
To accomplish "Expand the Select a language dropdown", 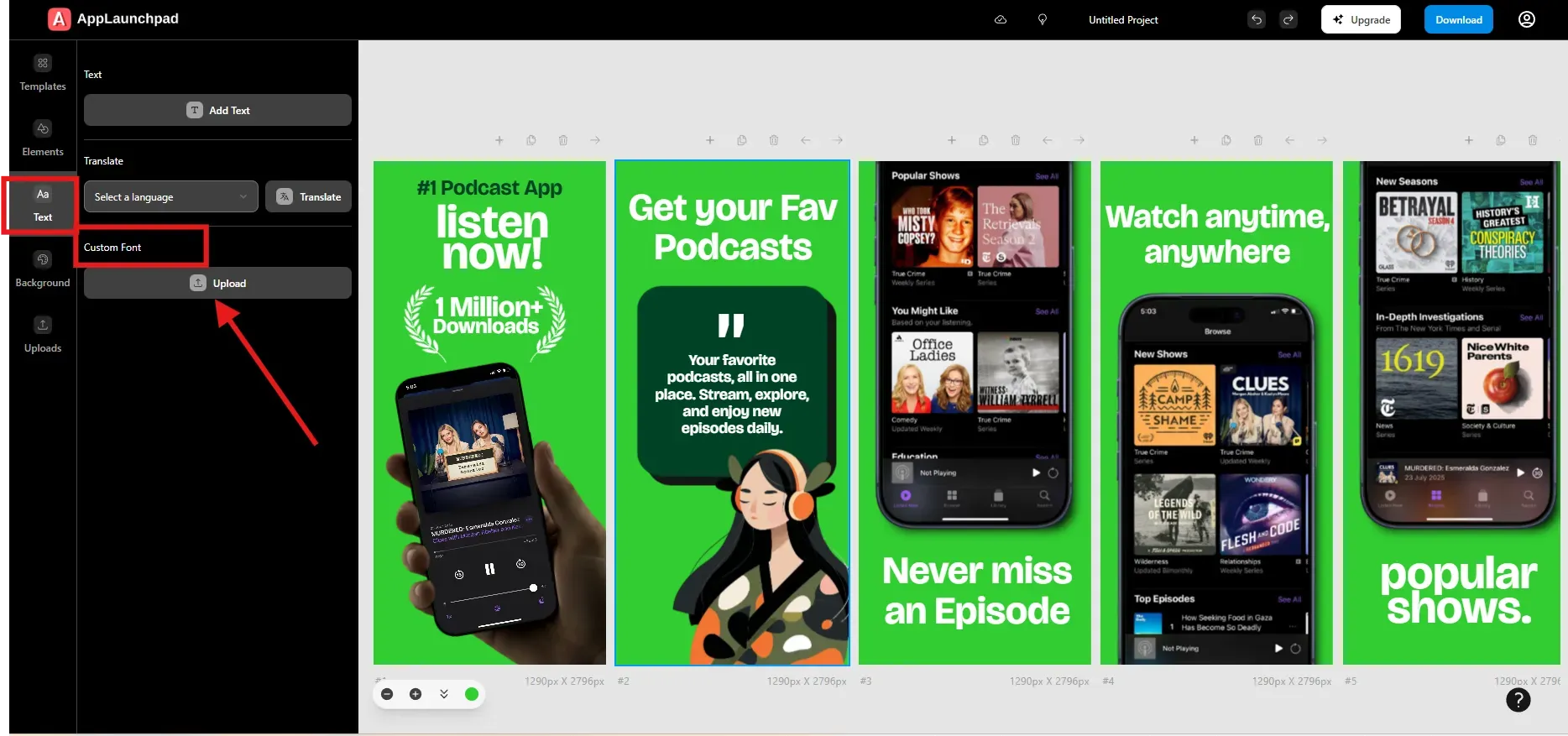I will [x=171, y=196].
